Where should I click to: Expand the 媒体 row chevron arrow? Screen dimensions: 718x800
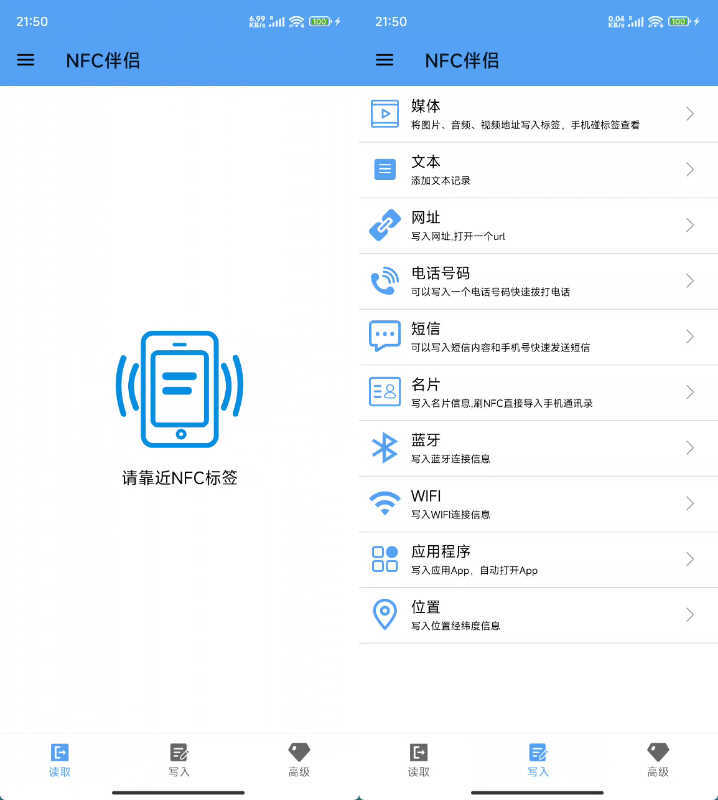tap(690, 114)
